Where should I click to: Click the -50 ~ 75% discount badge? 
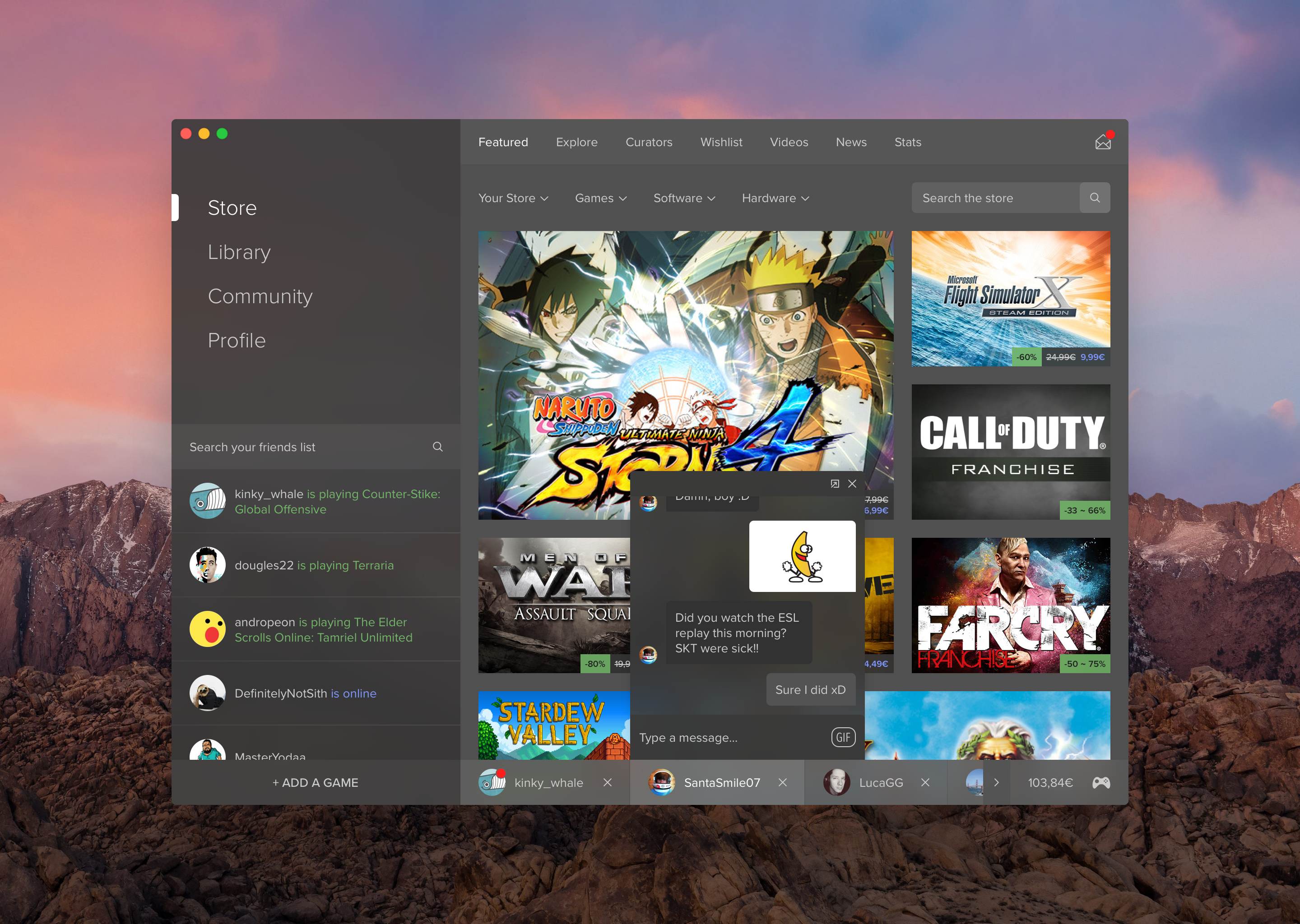point(1084,663)
